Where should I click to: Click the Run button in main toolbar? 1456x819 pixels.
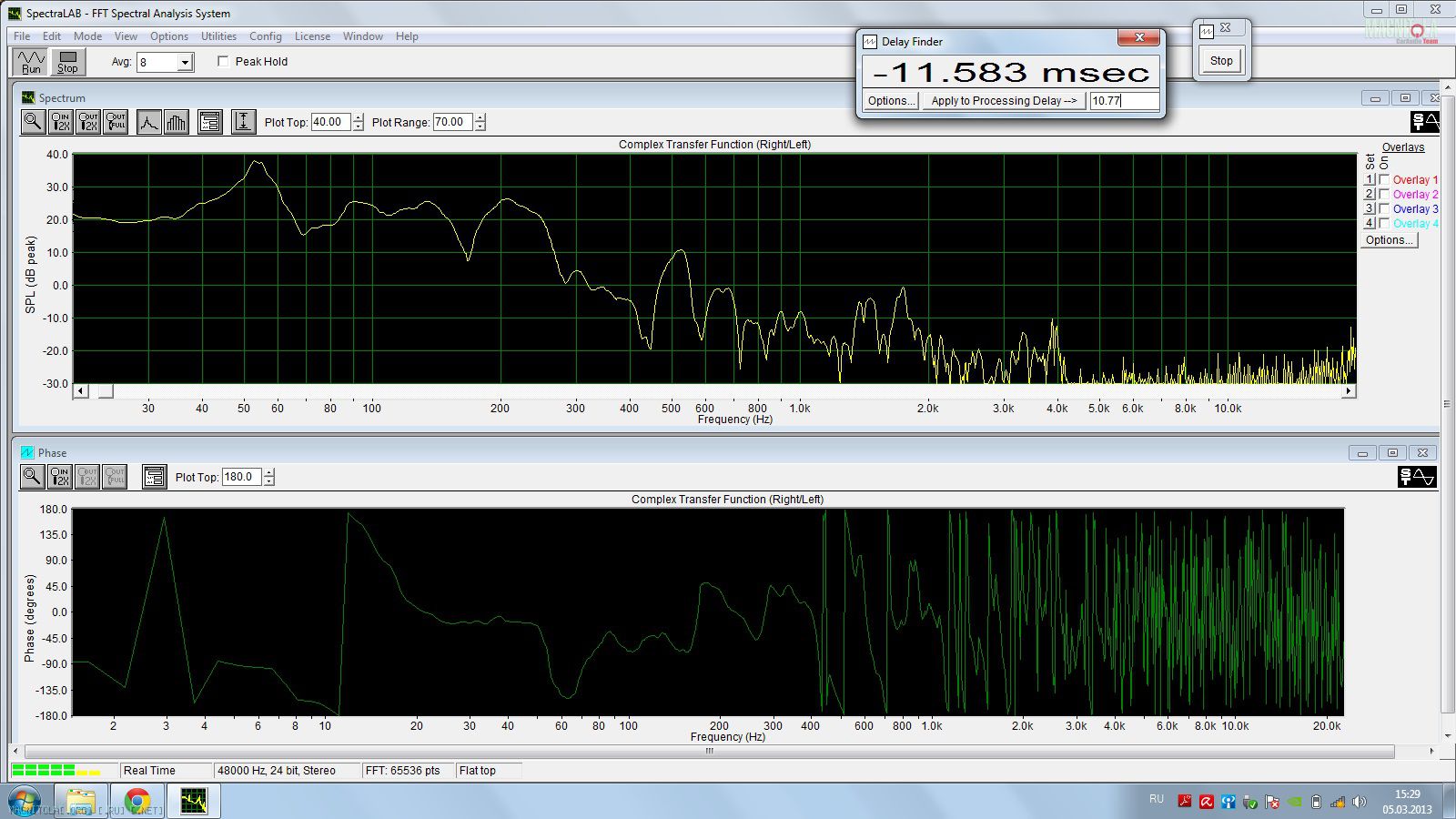pos(32,62)
